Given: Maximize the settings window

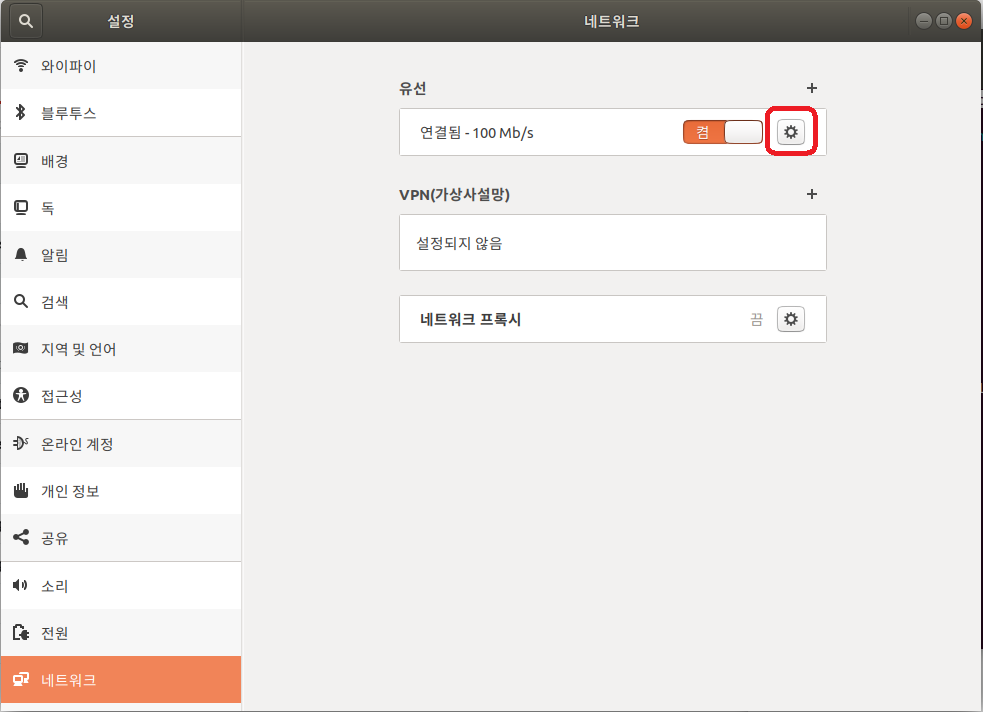Looking at the screenshot, I should coord(944,21).
